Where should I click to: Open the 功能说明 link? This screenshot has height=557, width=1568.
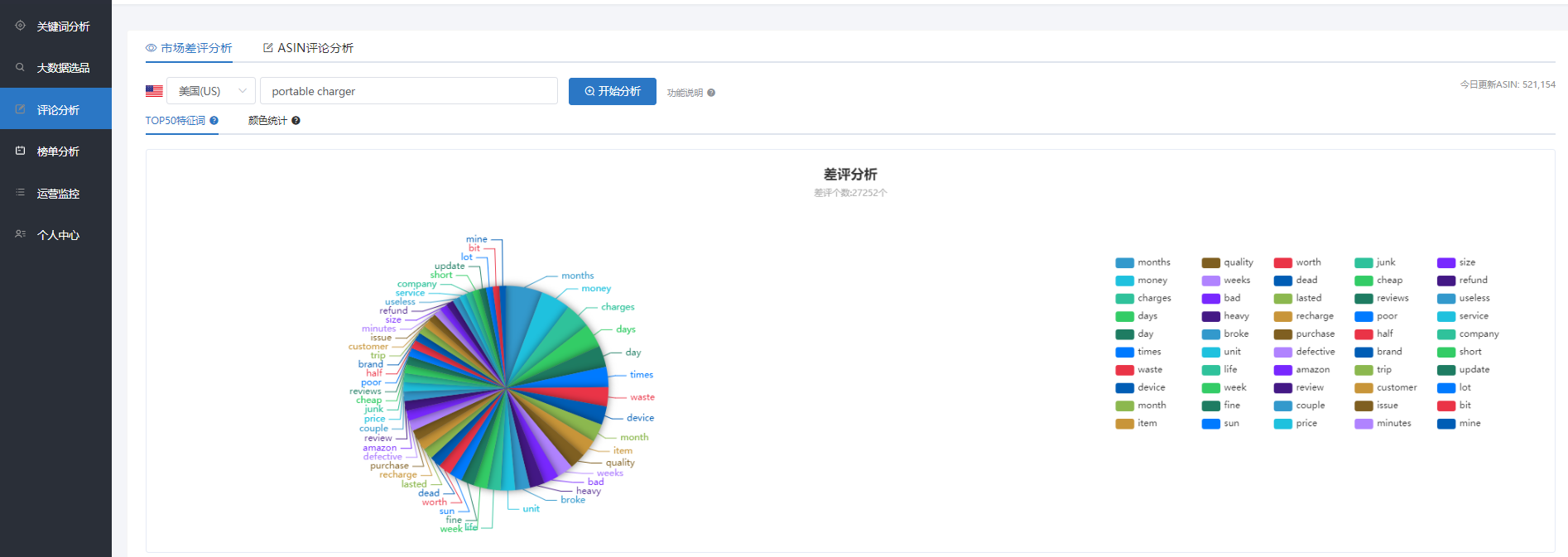point(685,93)
